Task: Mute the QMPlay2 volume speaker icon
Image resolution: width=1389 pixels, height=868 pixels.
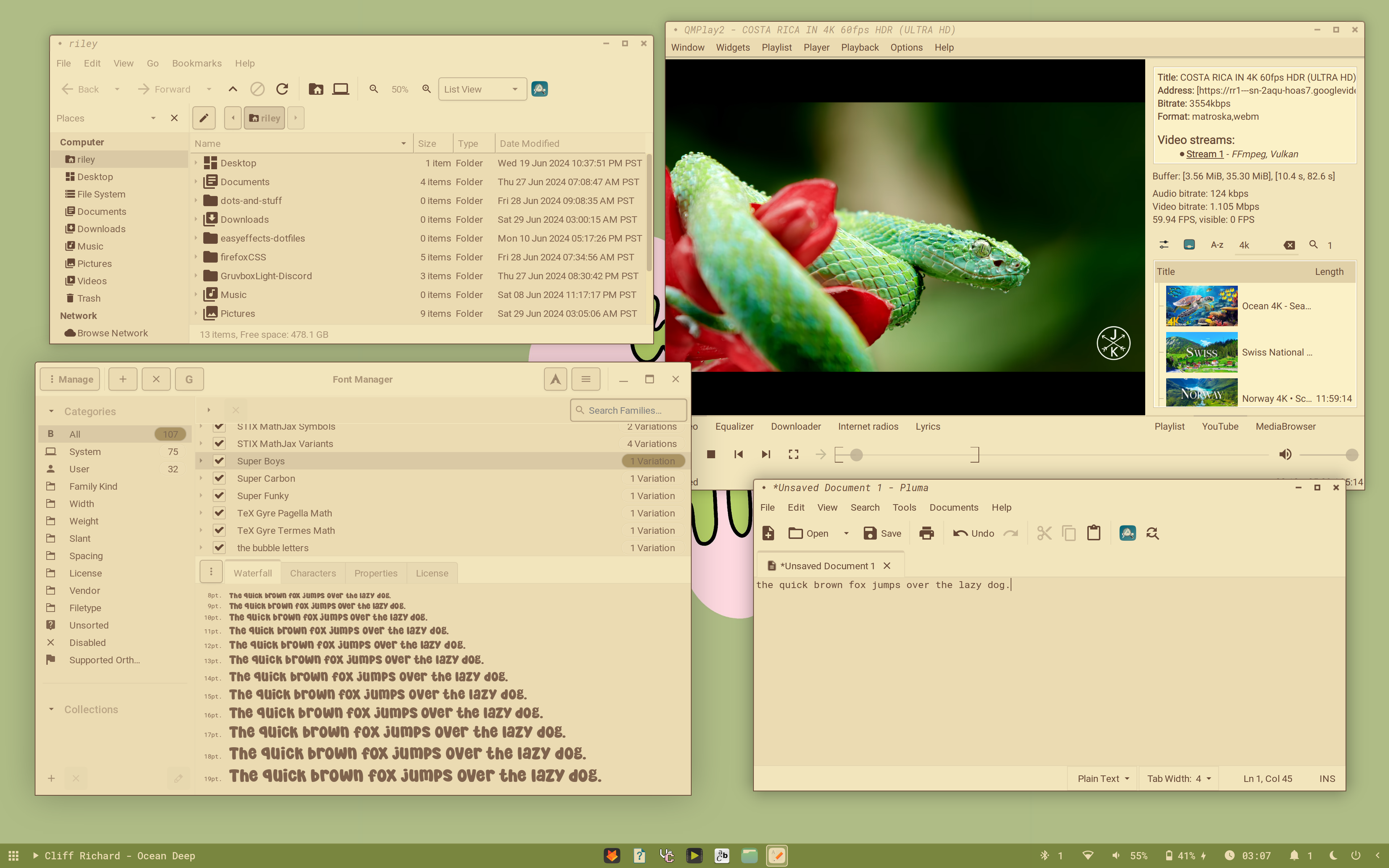Action: [1285, 455]
